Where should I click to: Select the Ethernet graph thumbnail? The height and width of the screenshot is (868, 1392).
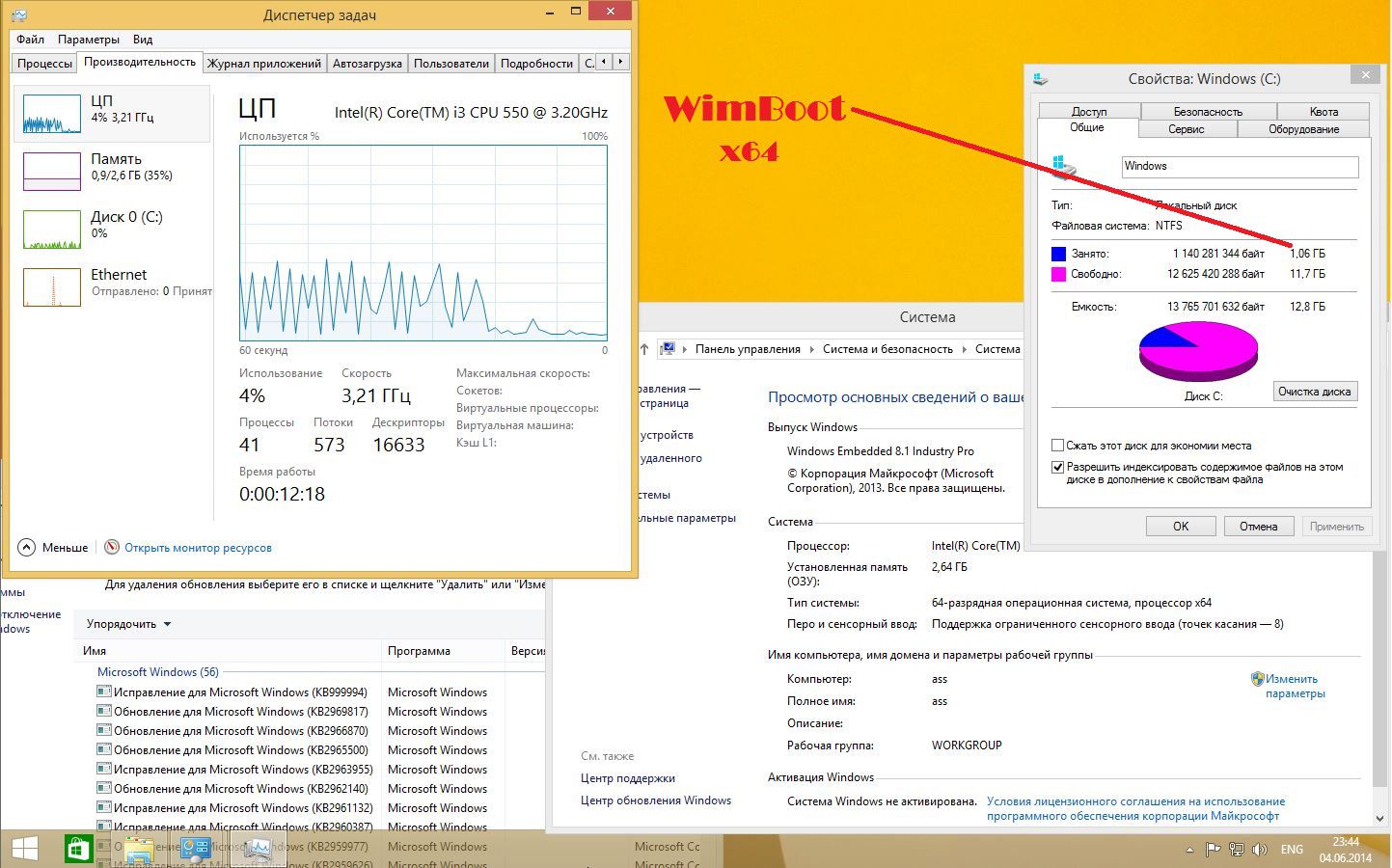coord(52,287)
